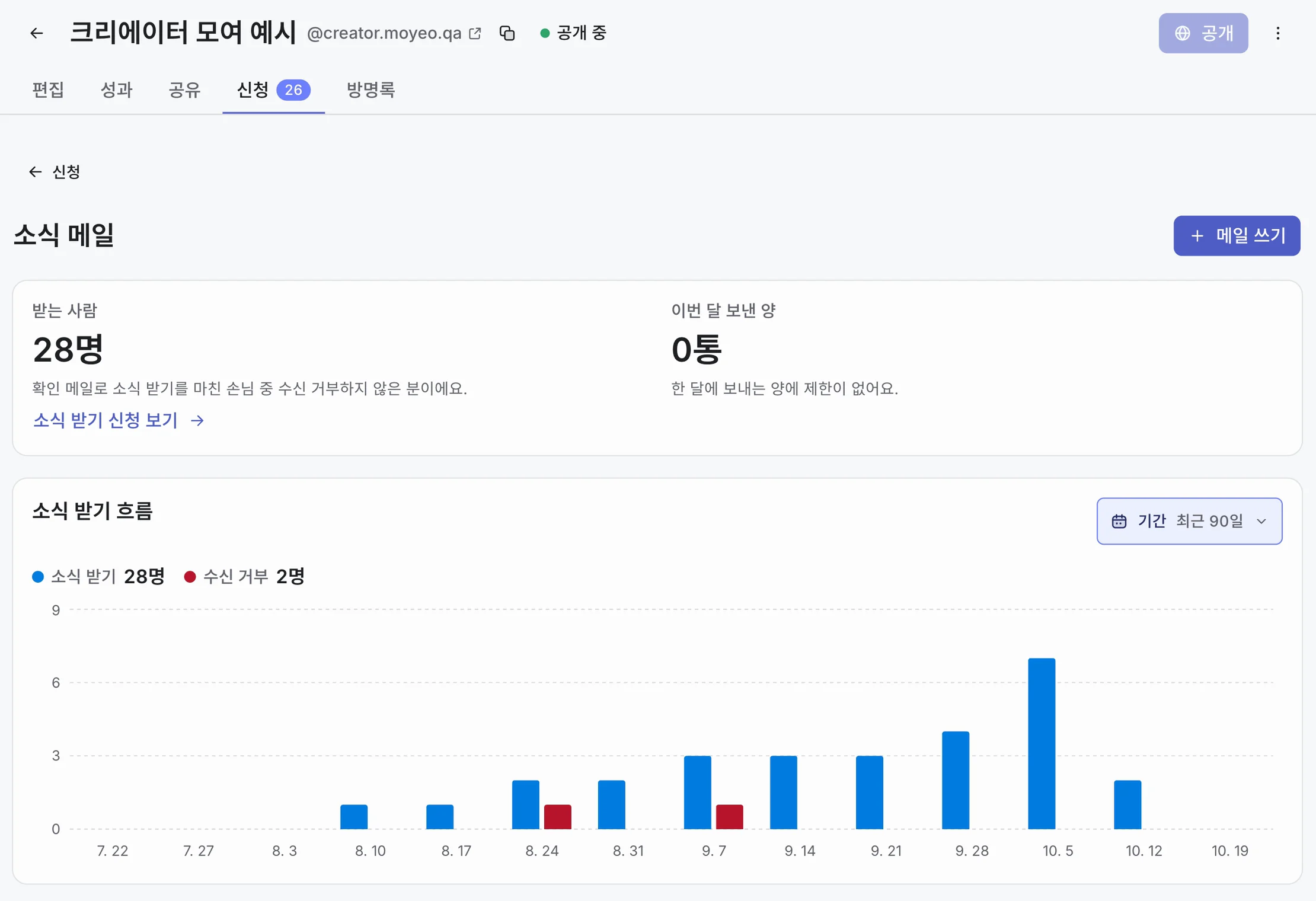The image size is (1316, 901).
Task: Select the 신청 tab with 26 badge
Action: pyautogui.click(x=273, y=90)
